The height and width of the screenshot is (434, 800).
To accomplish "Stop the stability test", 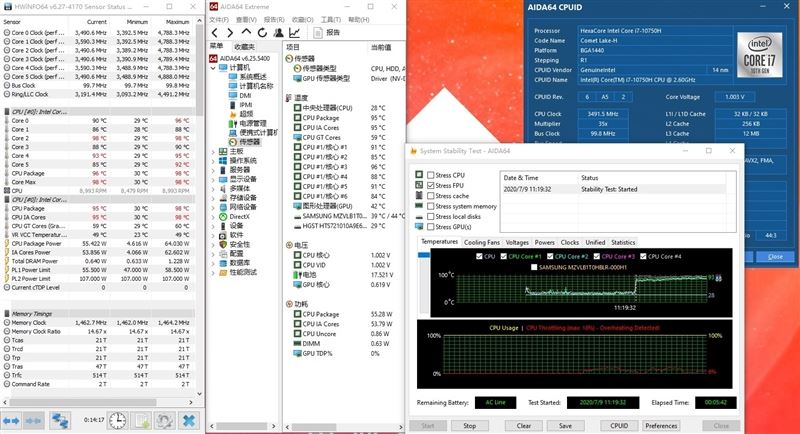I will pyautogui.click(x=470, y=425).
